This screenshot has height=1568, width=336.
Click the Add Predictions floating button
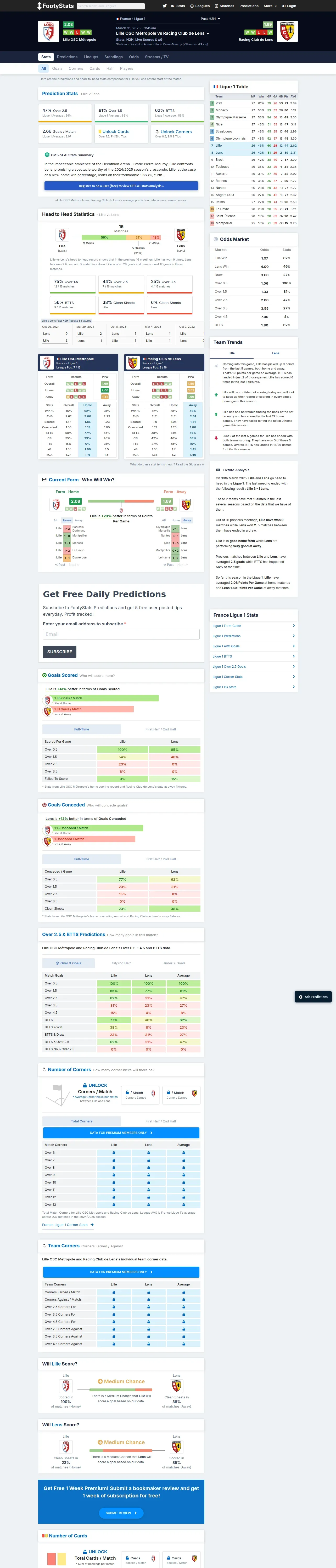tap(313, 997)
